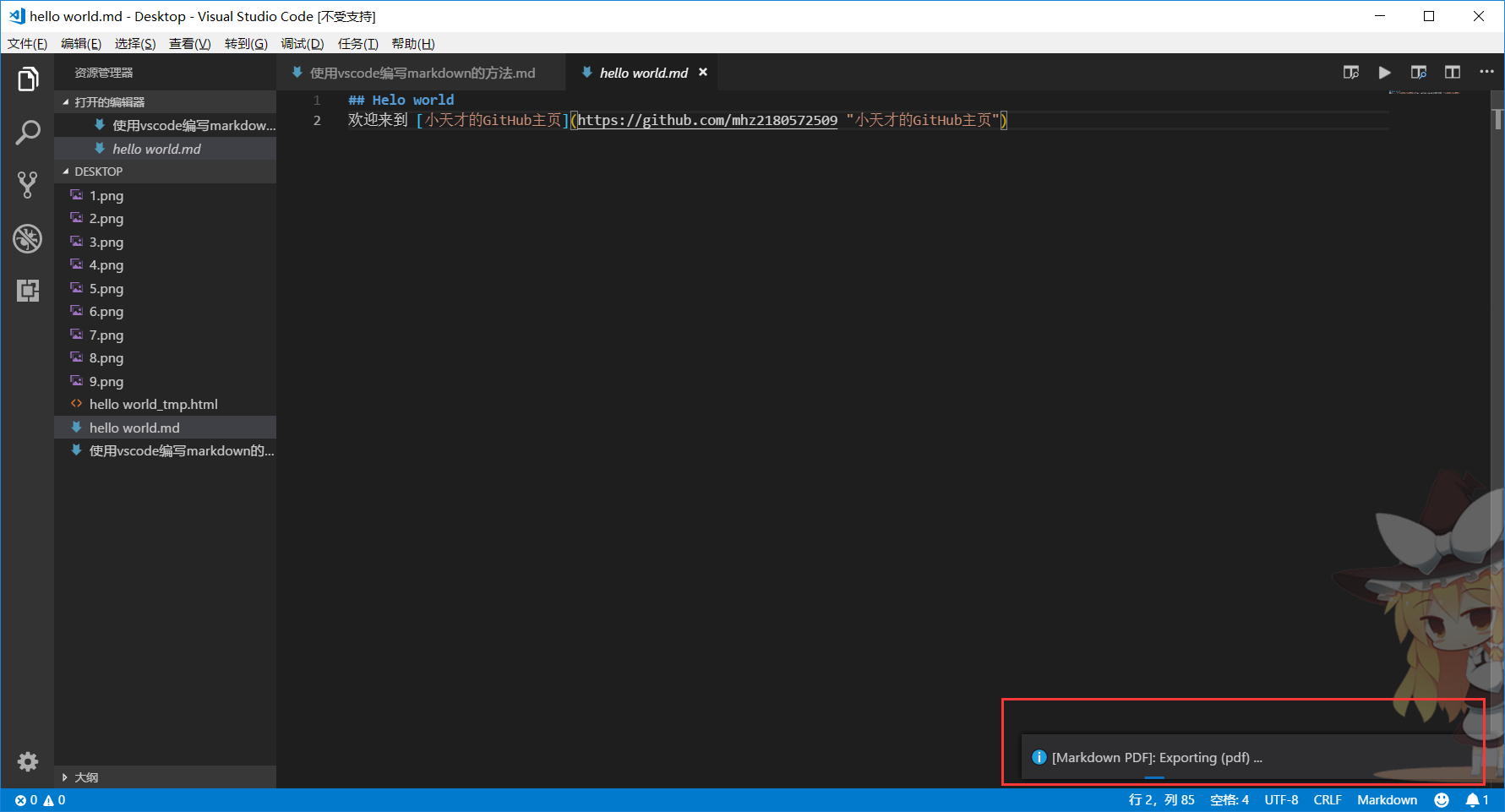Click the feedback smiley icon
Screen dimensions: 1505x812
pos(1442,800)
